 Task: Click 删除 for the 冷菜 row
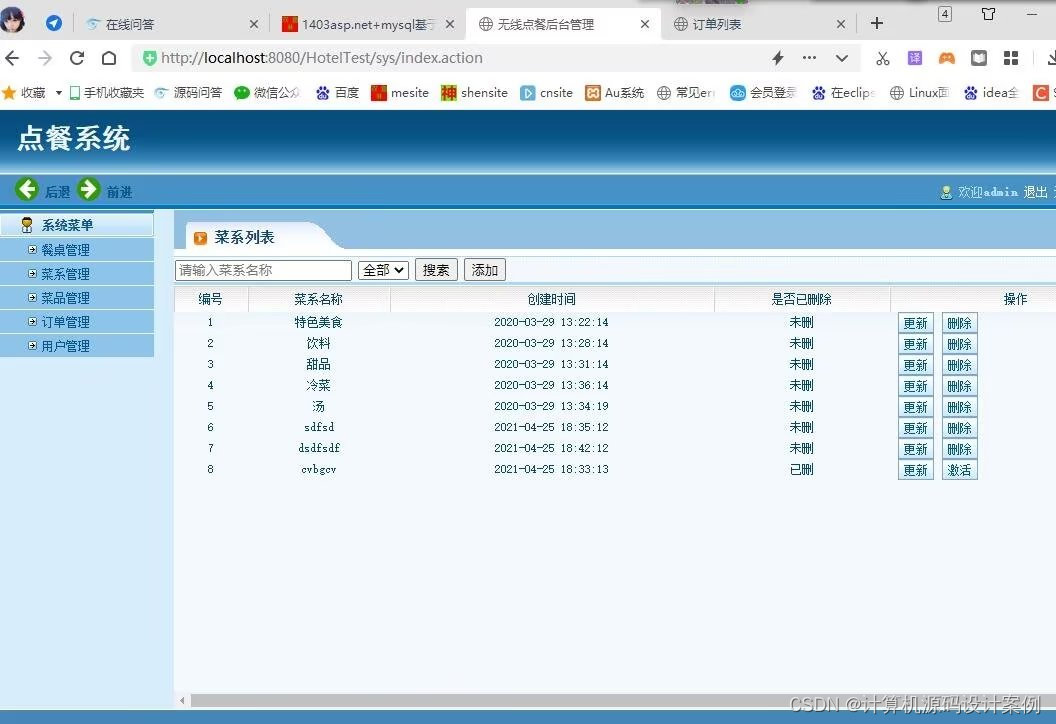[960, 386]
